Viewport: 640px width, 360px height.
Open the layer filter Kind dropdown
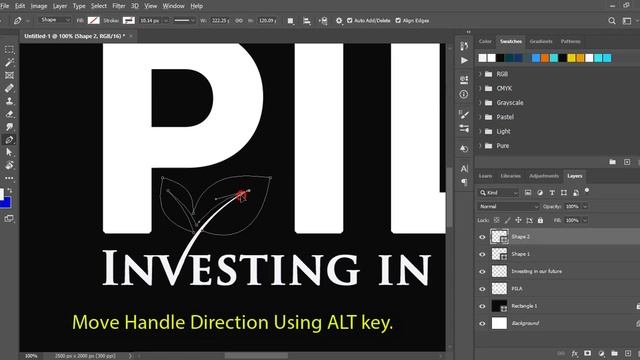point(498,193)
